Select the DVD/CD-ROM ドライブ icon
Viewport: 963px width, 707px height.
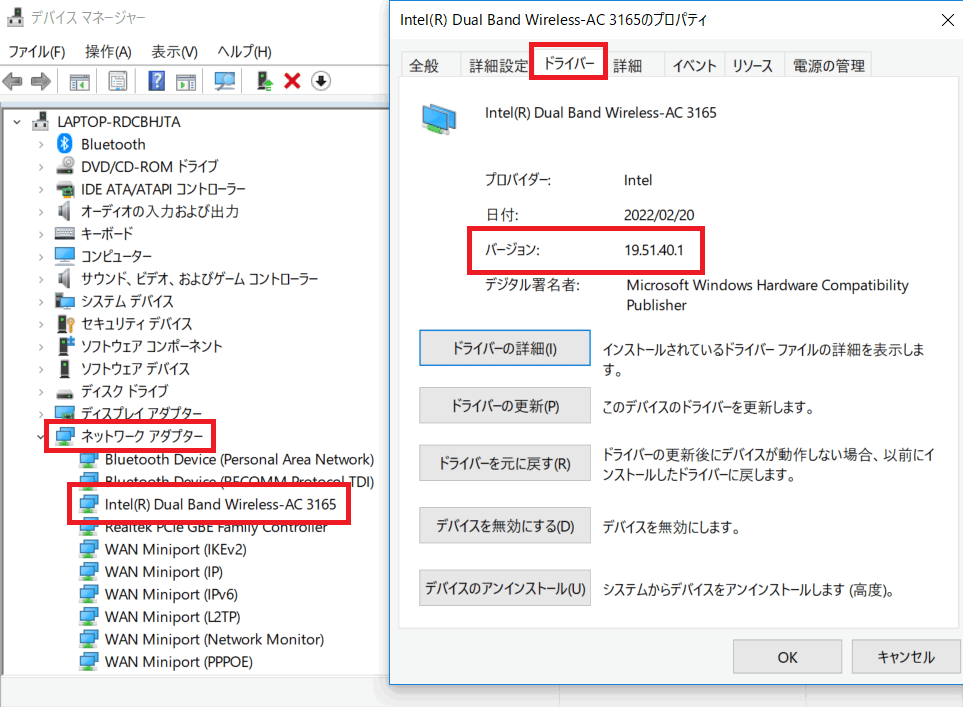[65, 166]
